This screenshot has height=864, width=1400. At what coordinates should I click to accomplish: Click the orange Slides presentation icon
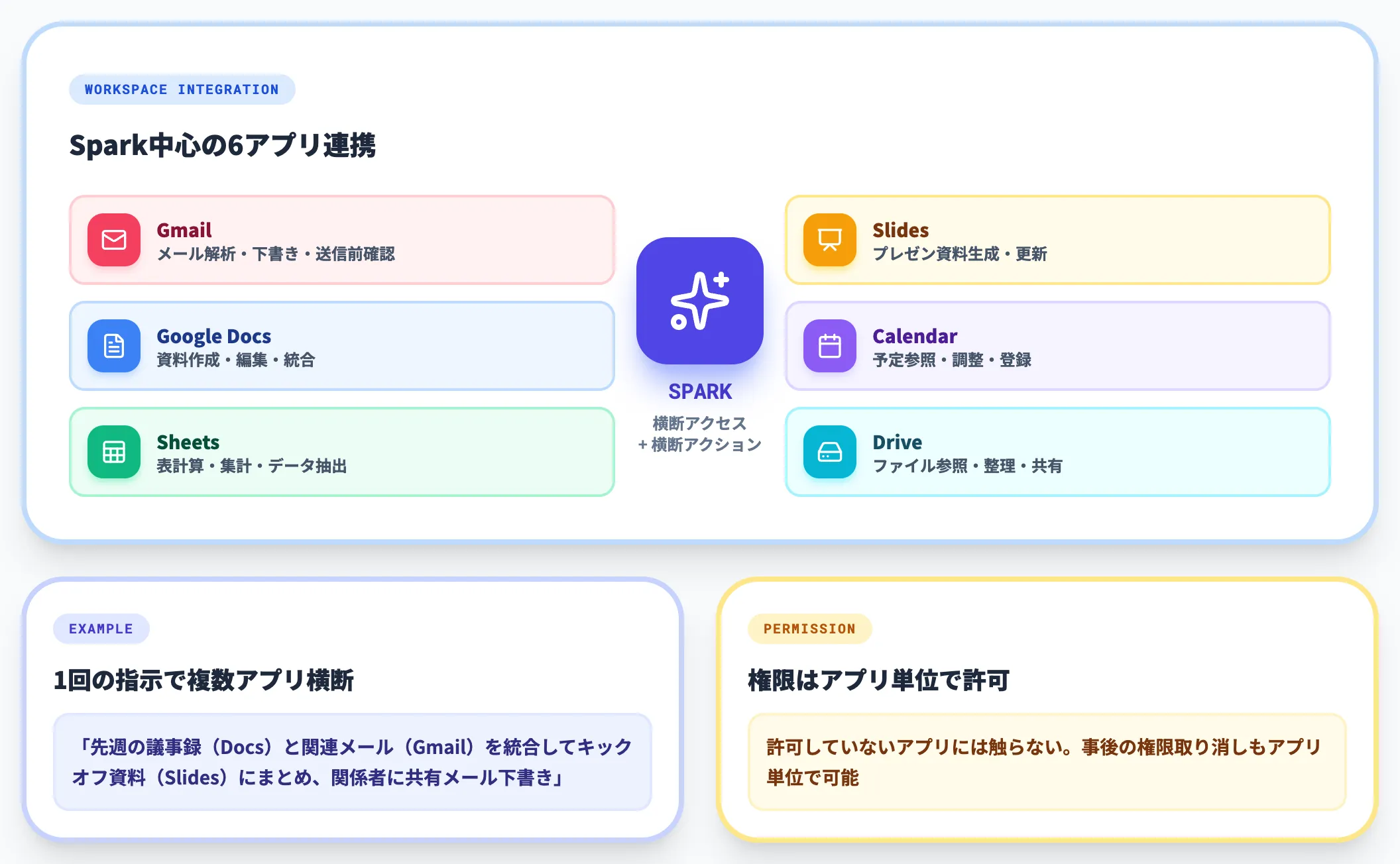(x=830, y=240)
